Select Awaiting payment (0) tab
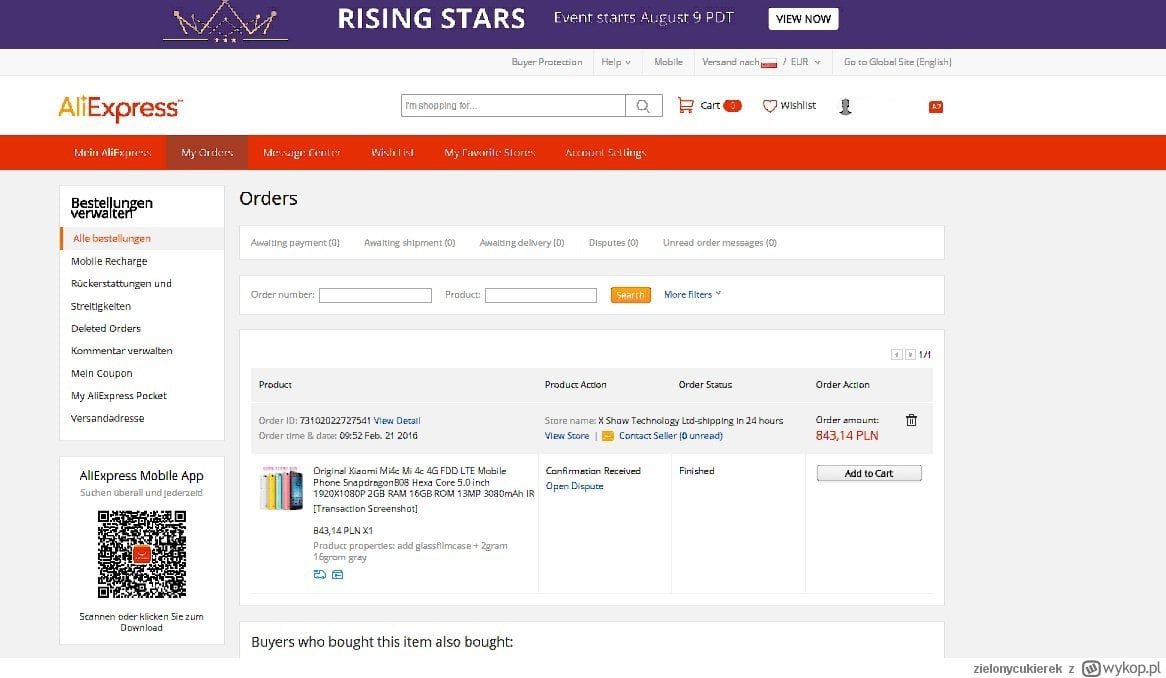This screenshot has width=1166, height=678. point(295,242)
